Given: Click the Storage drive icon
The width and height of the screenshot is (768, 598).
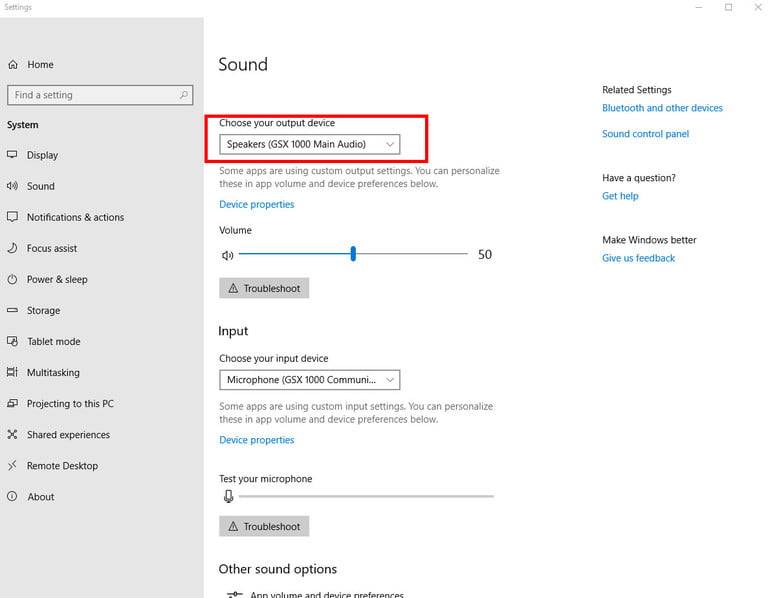Looking at the screenshot, I should coord(13,310).
